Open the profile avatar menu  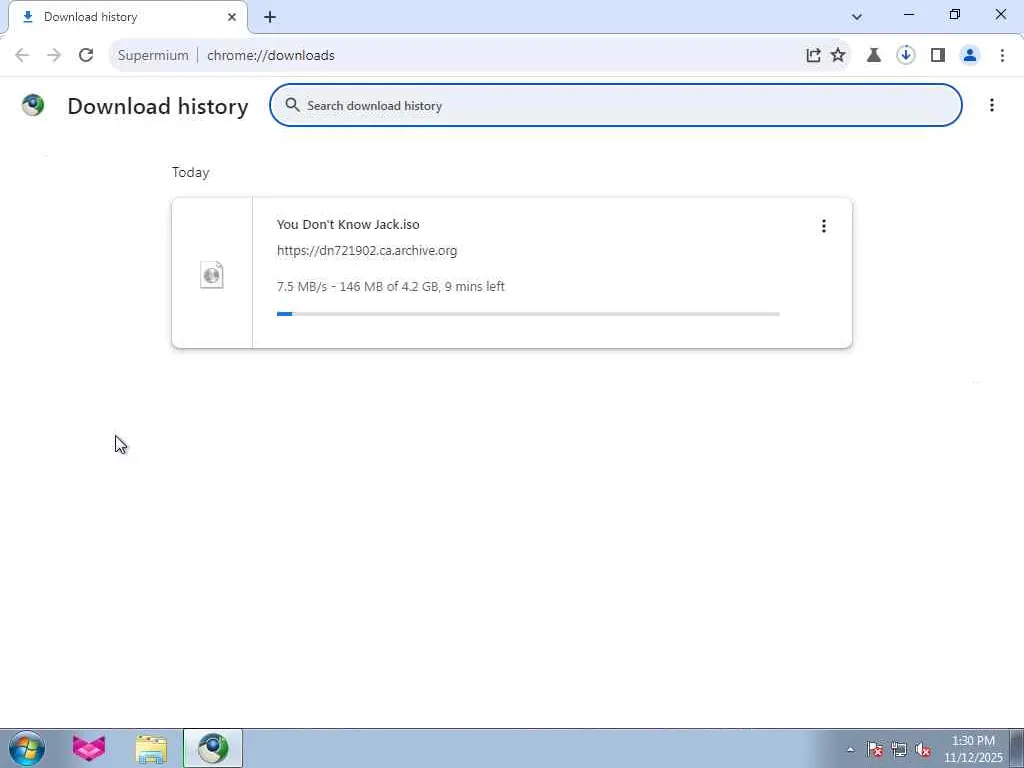[970, 55]
